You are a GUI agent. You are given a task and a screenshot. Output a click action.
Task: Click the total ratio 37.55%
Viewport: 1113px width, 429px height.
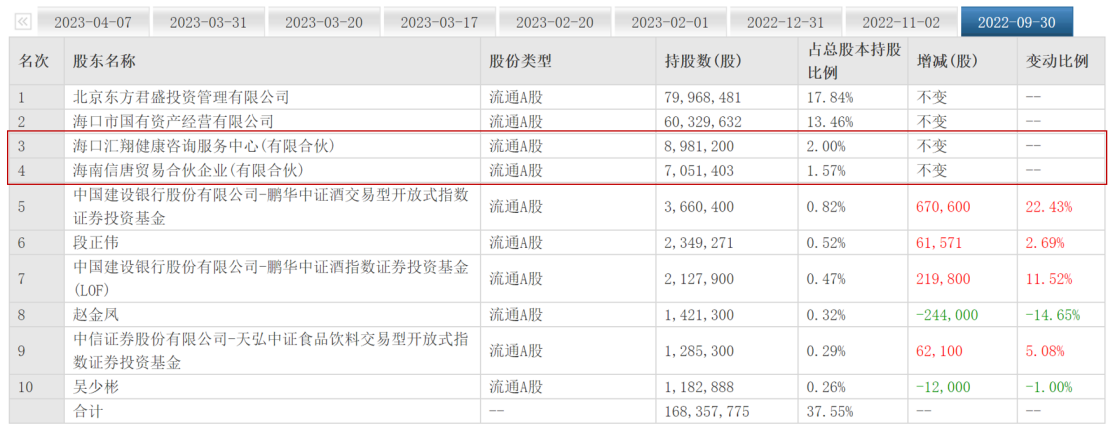[830, 412]
